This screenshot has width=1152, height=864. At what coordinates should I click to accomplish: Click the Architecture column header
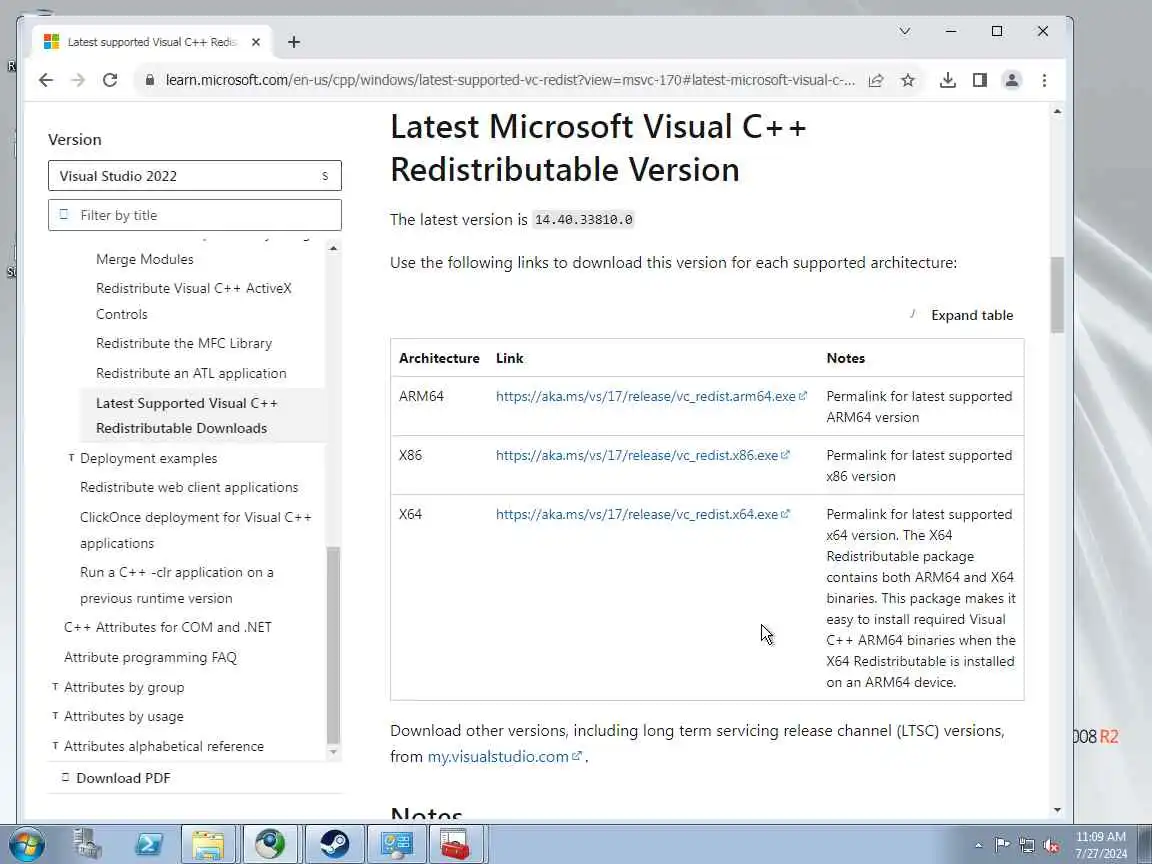(x=439, y=358)
